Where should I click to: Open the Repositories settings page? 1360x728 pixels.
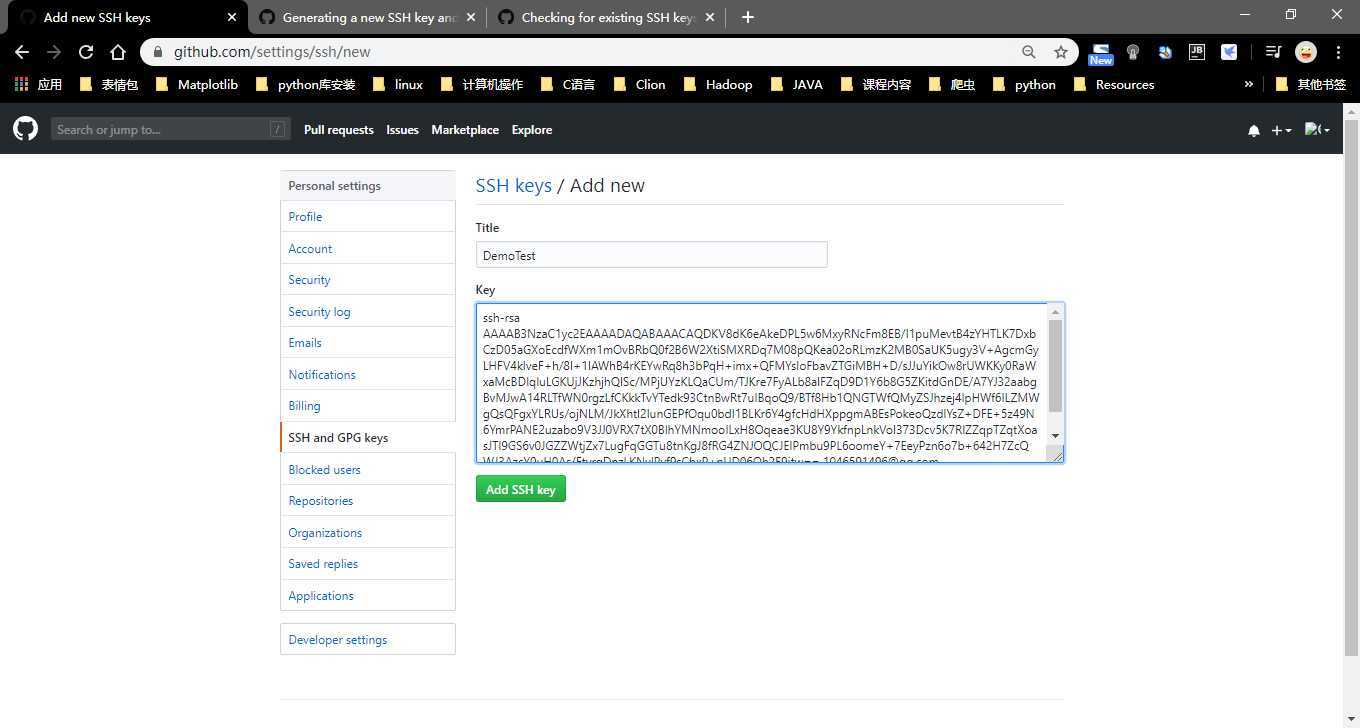pyautogui.click(x=368, y=501)
